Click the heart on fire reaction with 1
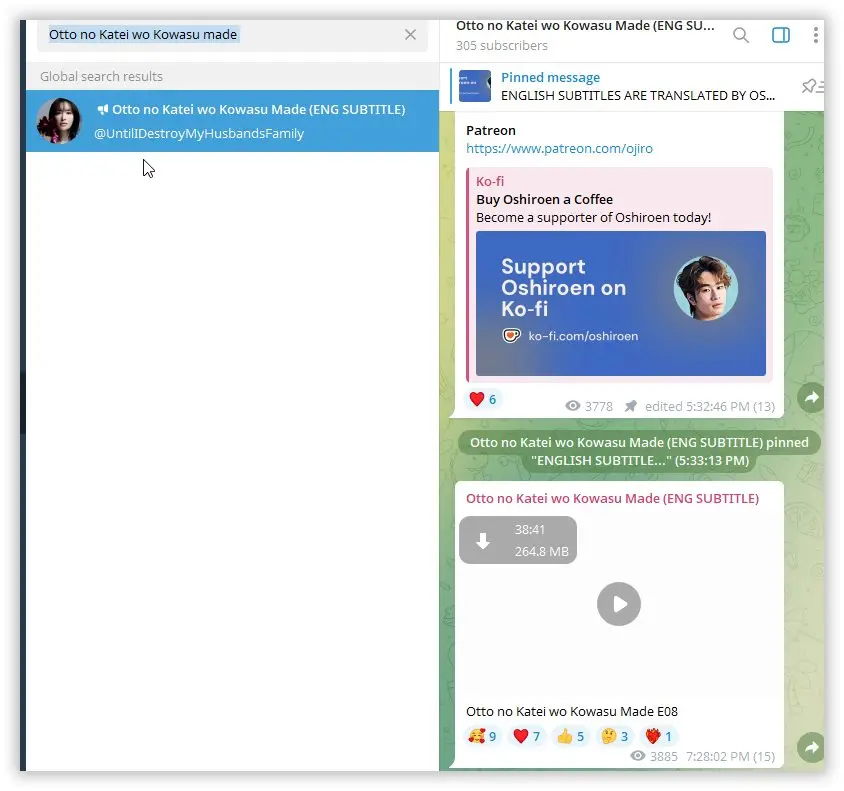 click(658, 736)
